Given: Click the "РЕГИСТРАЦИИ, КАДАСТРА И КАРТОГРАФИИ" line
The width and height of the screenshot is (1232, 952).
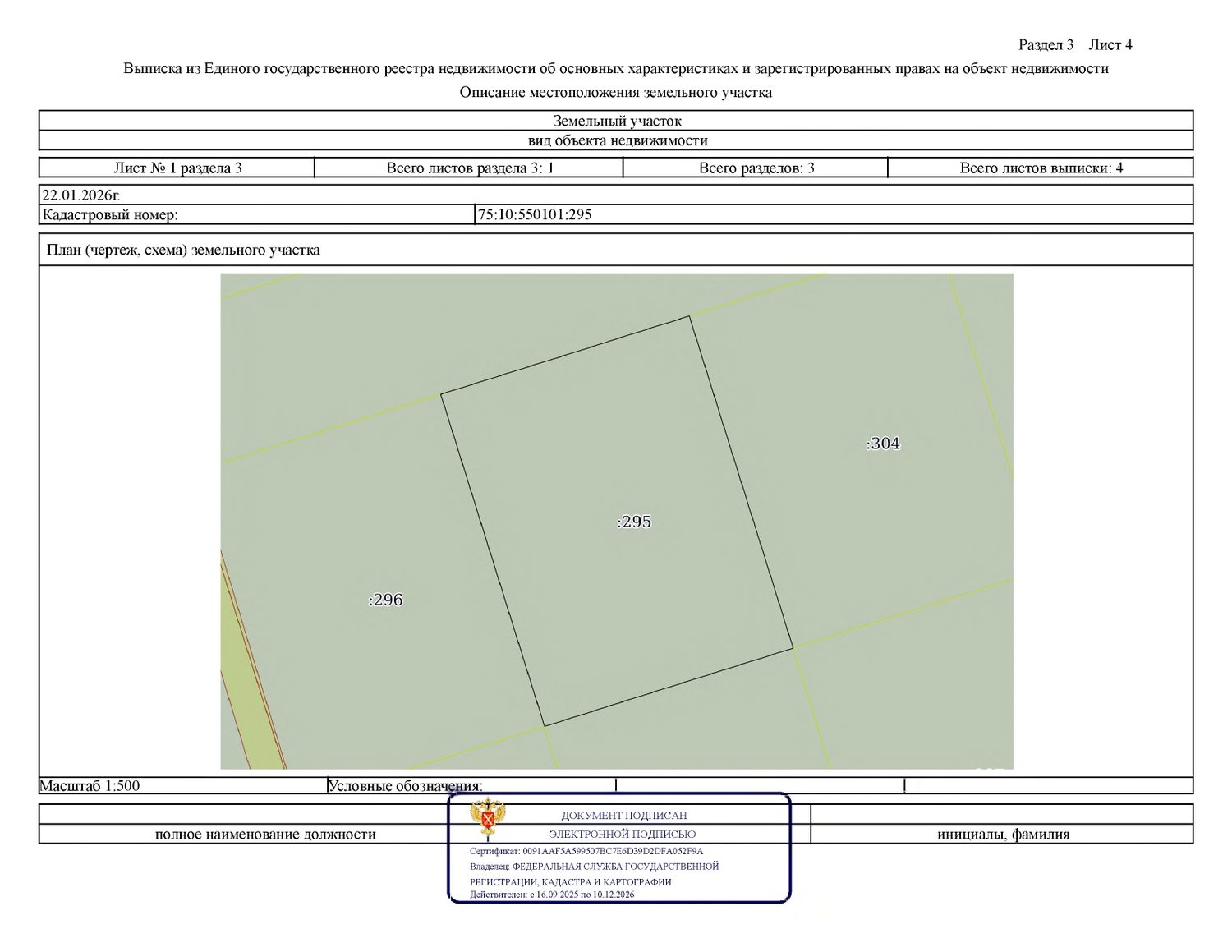Looking at the screenshot, I should click(571, 882).
